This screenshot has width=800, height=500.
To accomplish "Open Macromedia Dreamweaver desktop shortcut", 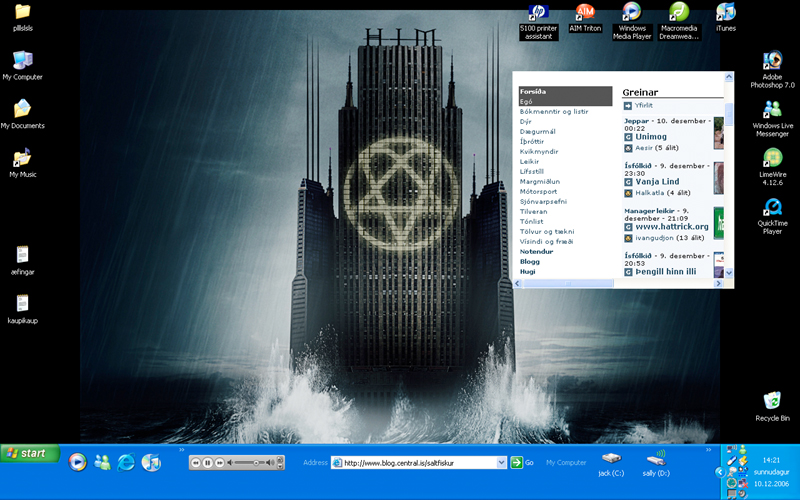I will click(679, 21).
